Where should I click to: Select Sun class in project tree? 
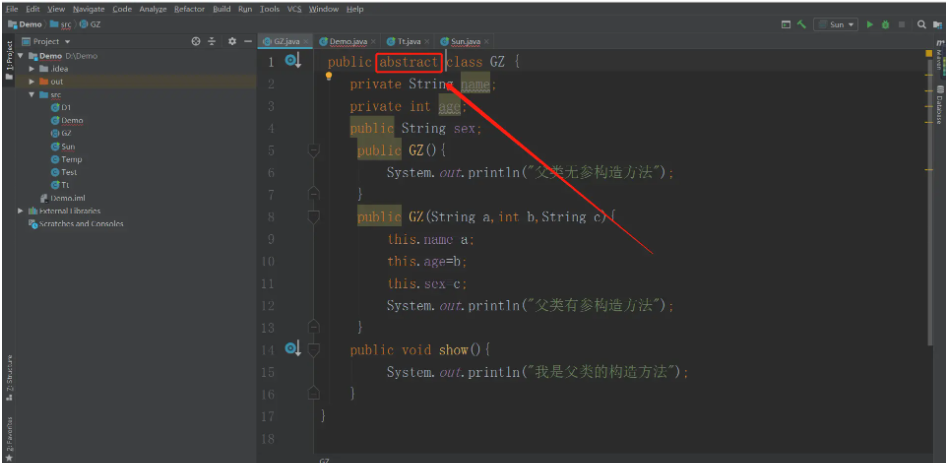[63, 147]
